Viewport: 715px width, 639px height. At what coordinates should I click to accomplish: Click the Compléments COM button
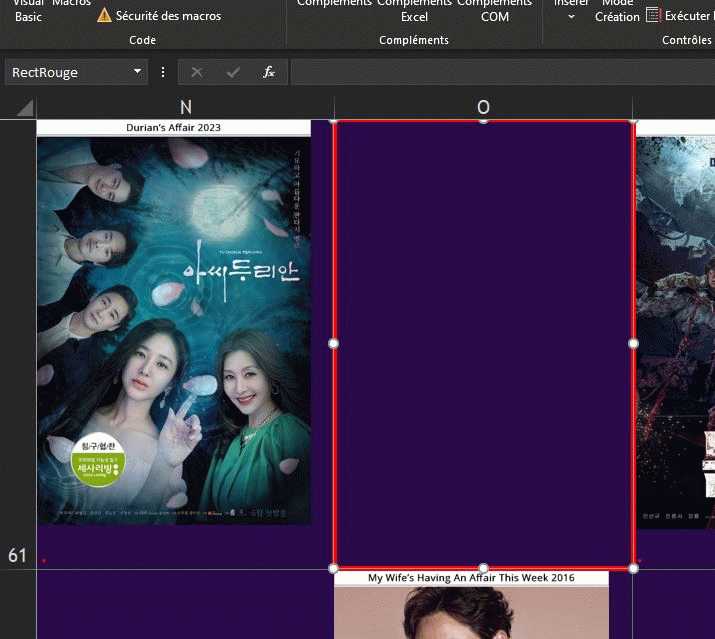point(494,10)
